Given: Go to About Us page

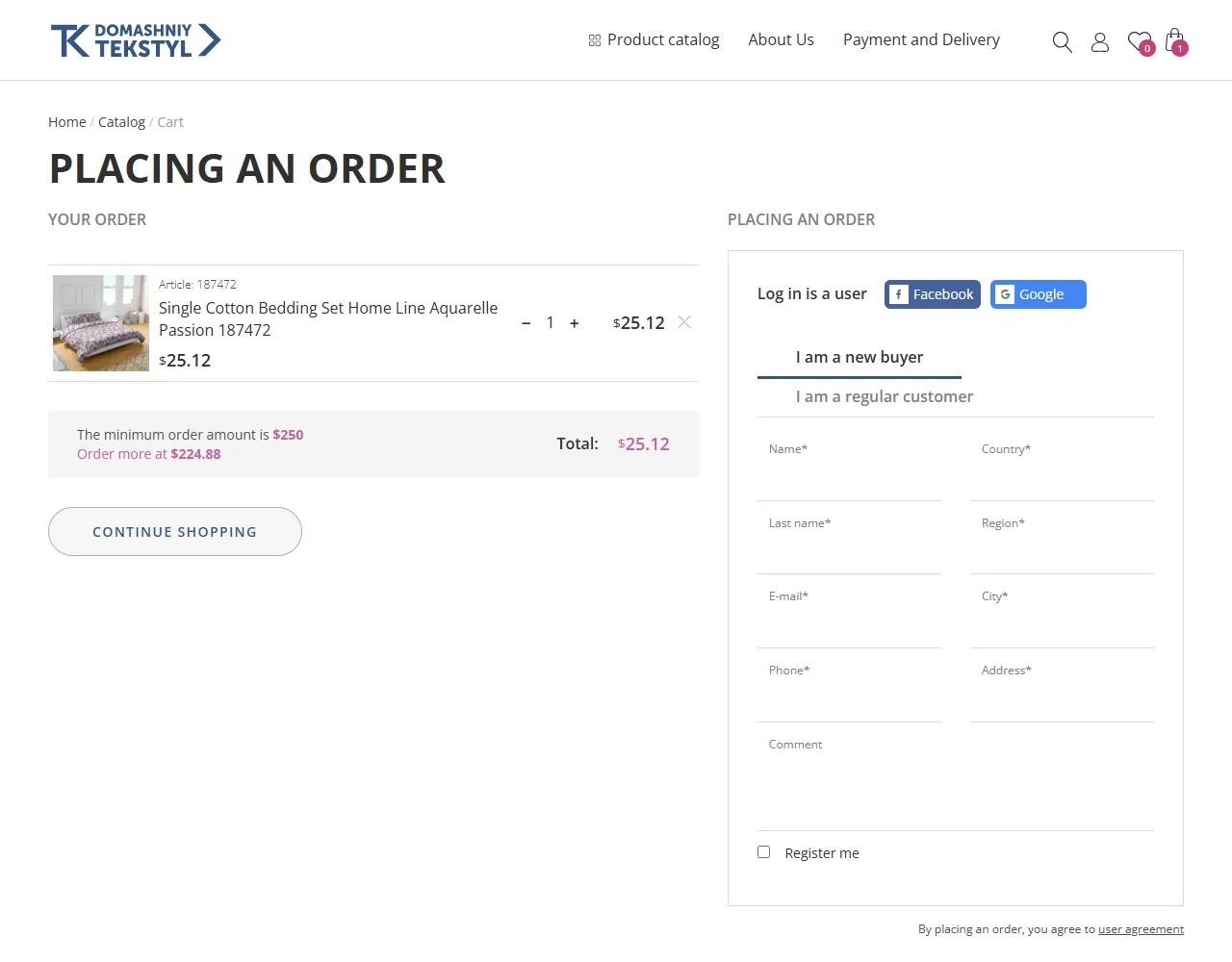Looking at the screenshot, I should (782, 39).
